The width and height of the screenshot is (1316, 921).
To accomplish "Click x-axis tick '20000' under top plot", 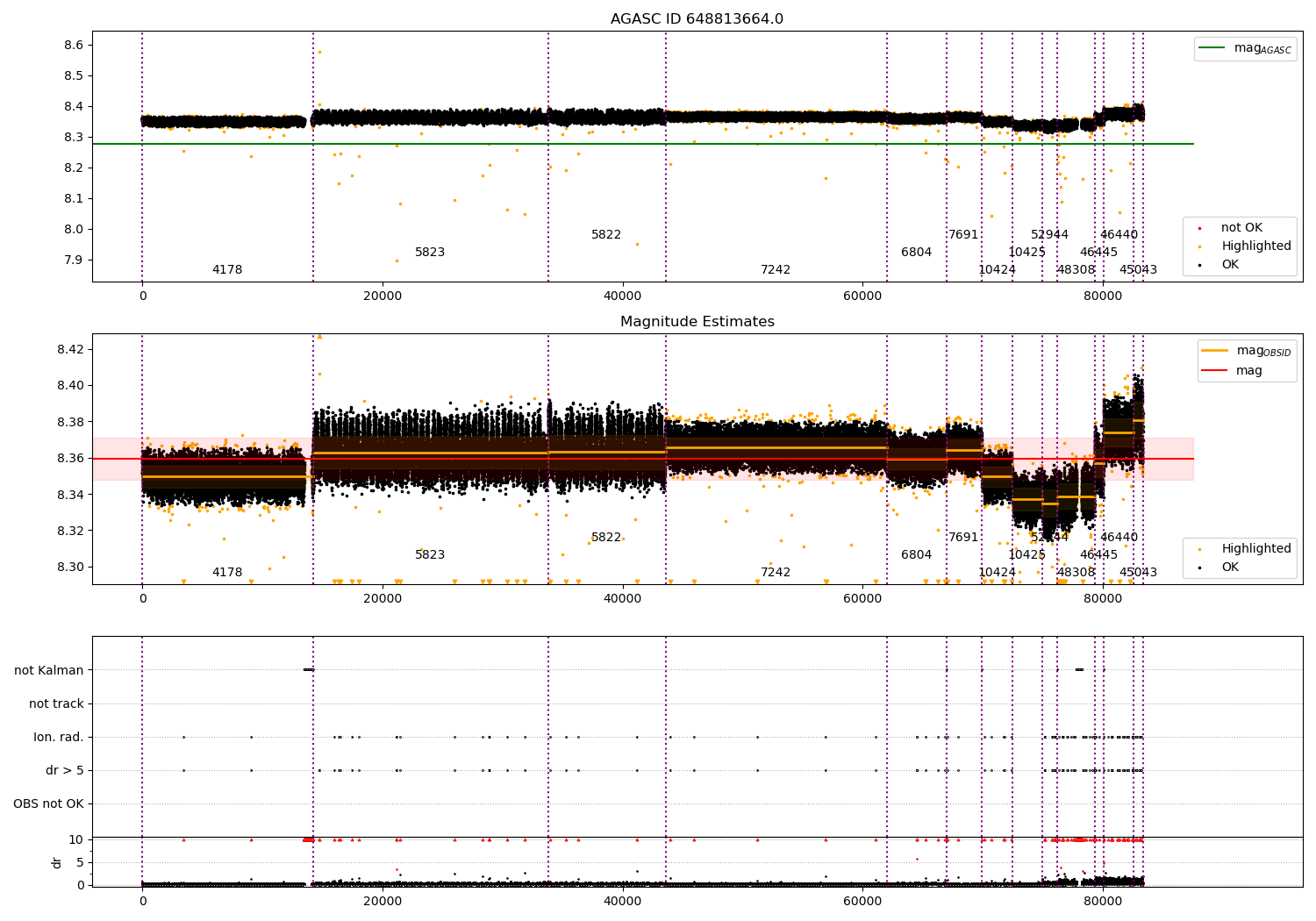I will pos(383,296).
